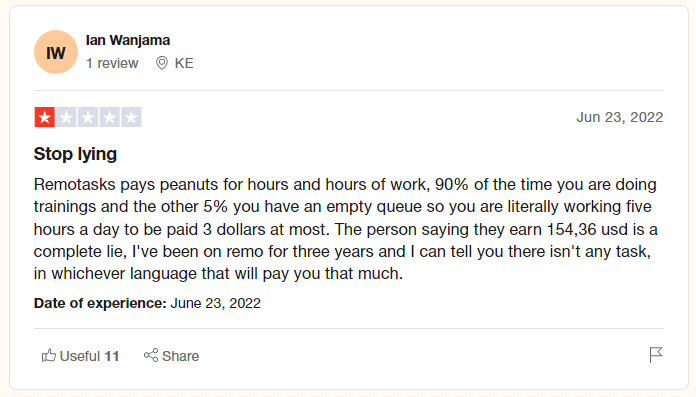The height and width of the screenshot is (397, 696).
Task: Click the IW profile avatar circle
Action: tap(56, 52)
